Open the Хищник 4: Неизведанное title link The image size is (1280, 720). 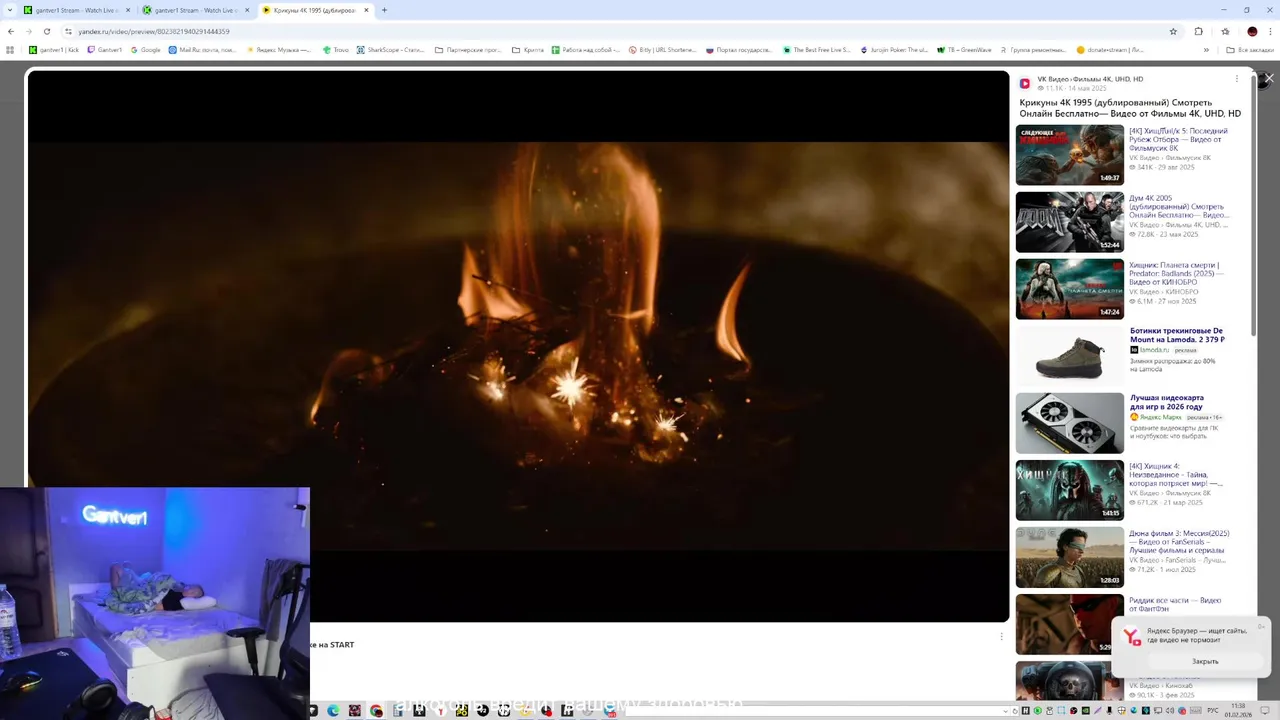coord(1176,474)
